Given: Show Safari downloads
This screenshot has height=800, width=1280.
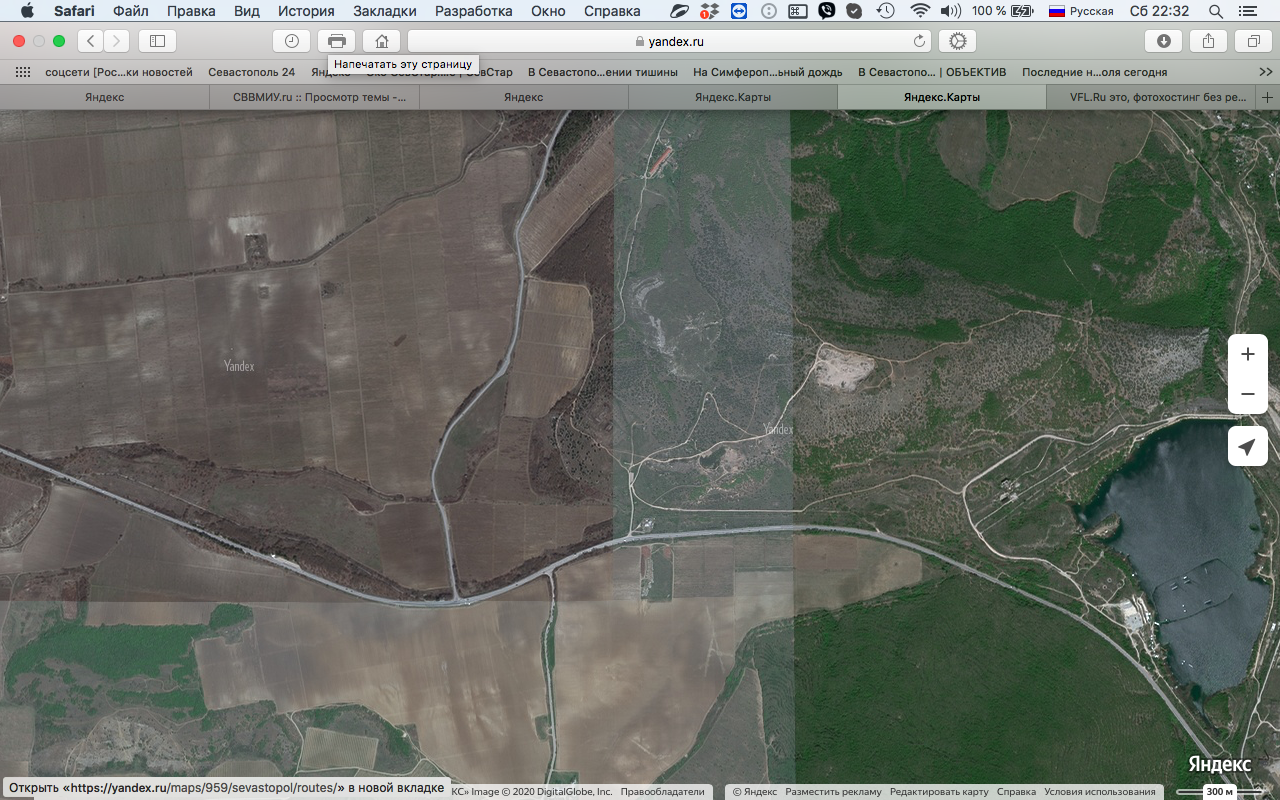Looking at the screenshot, I should coord(1163,41).
